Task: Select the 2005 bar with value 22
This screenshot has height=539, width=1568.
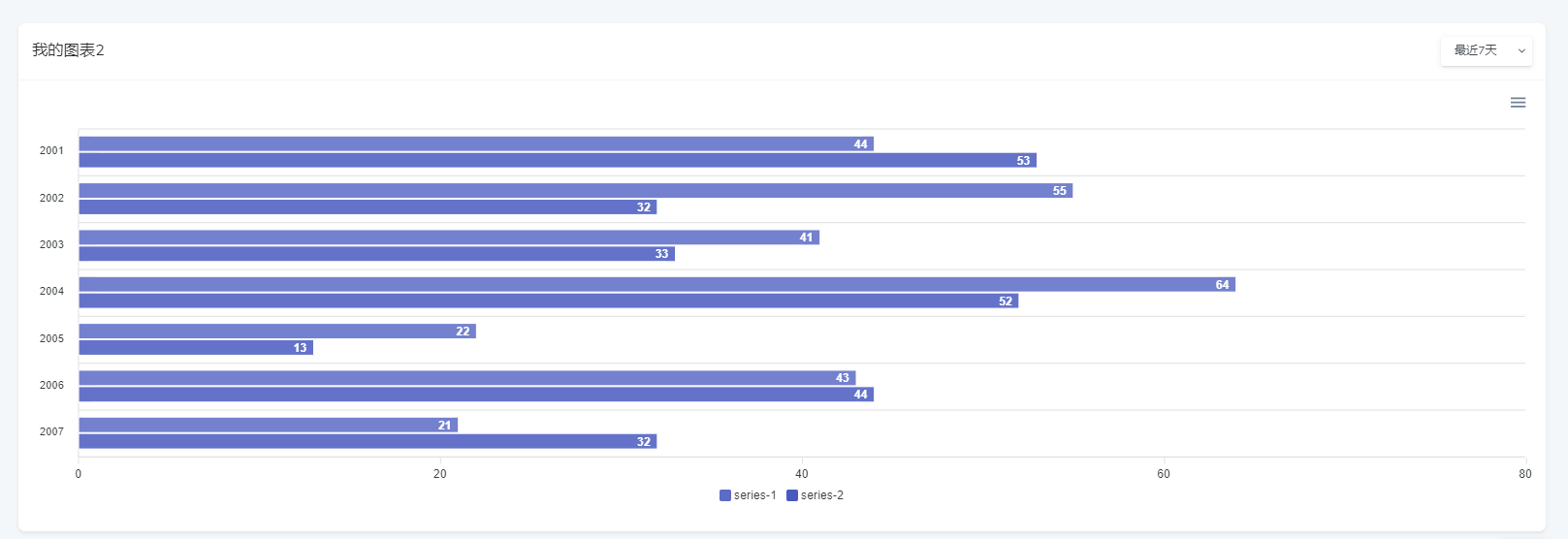Action: 277,332
